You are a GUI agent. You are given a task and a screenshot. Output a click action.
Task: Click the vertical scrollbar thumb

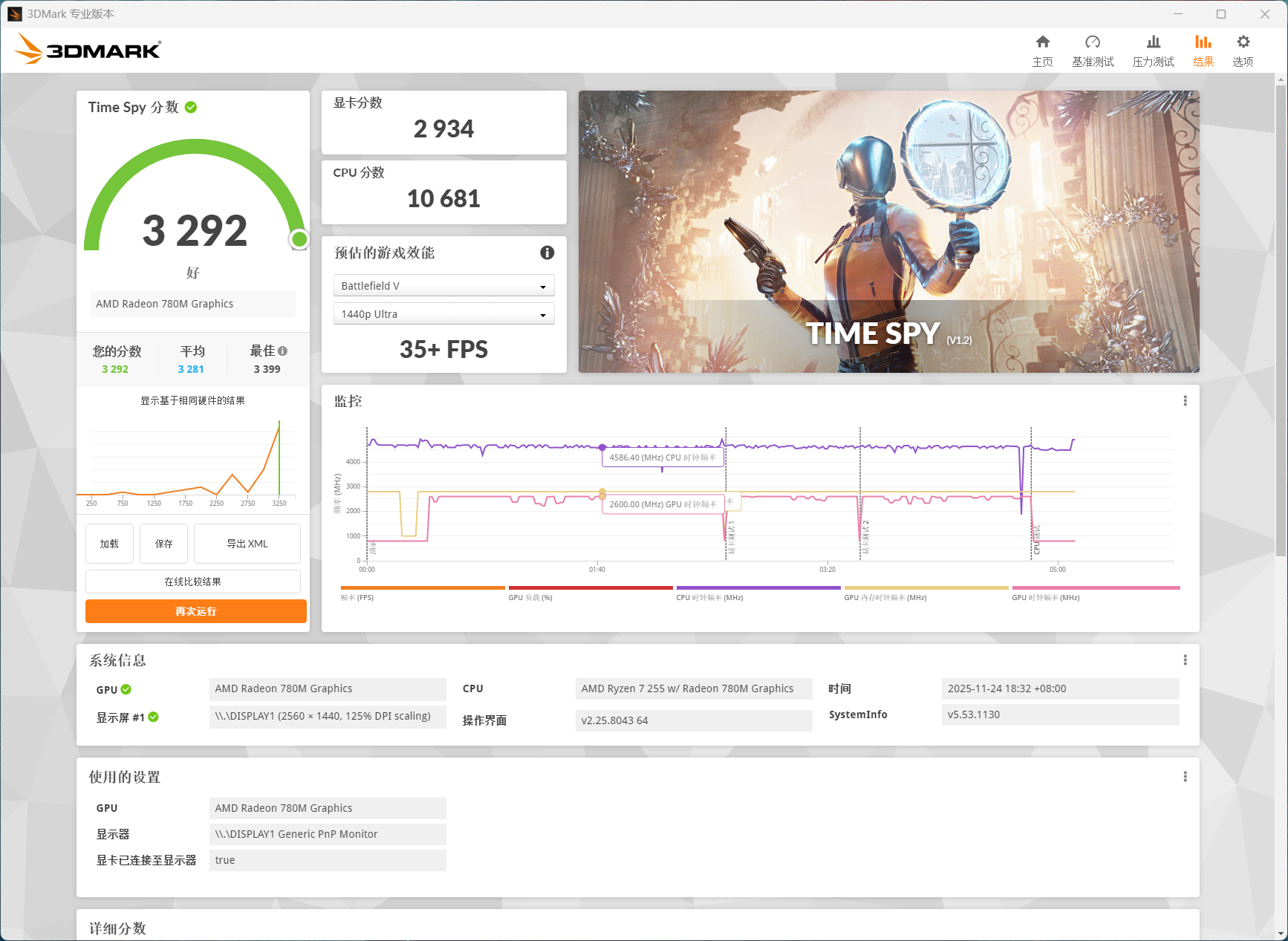tap(1281, 319)
